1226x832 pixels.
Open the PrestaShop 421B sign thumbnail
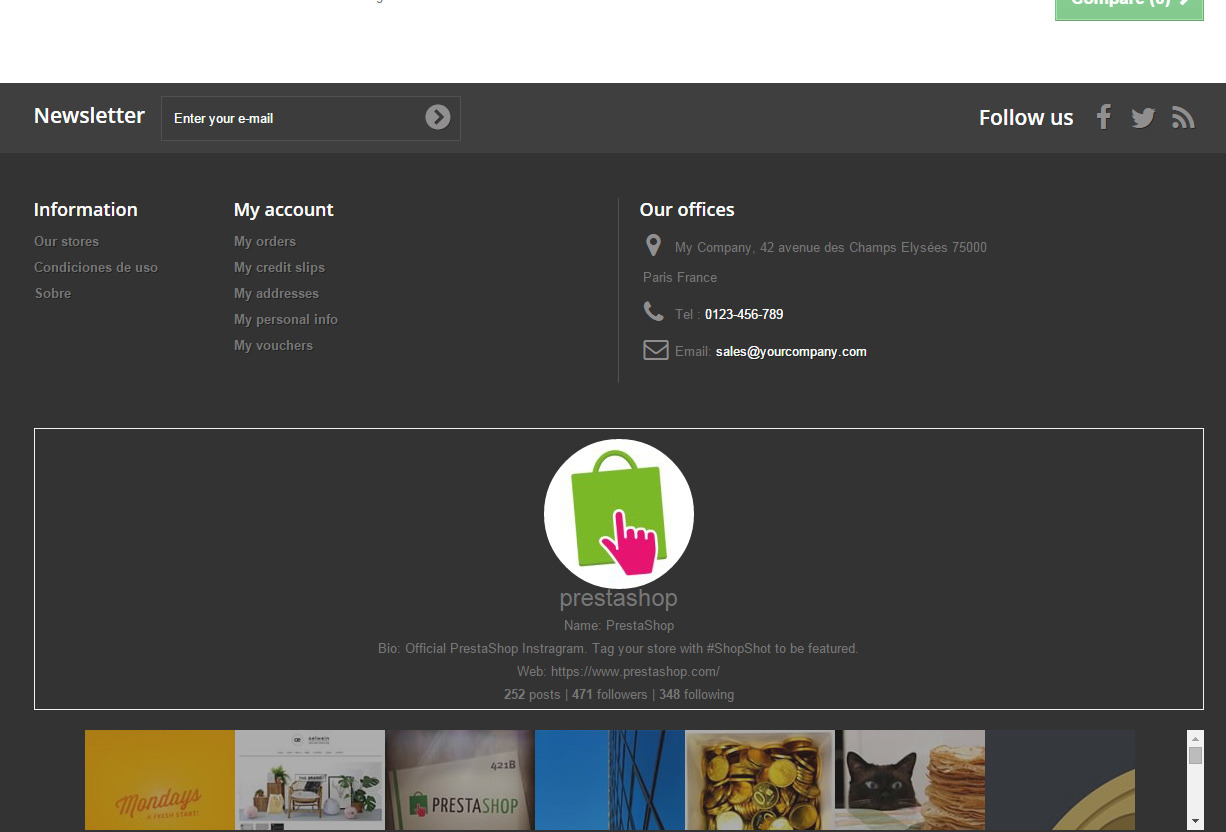point(460,780)
